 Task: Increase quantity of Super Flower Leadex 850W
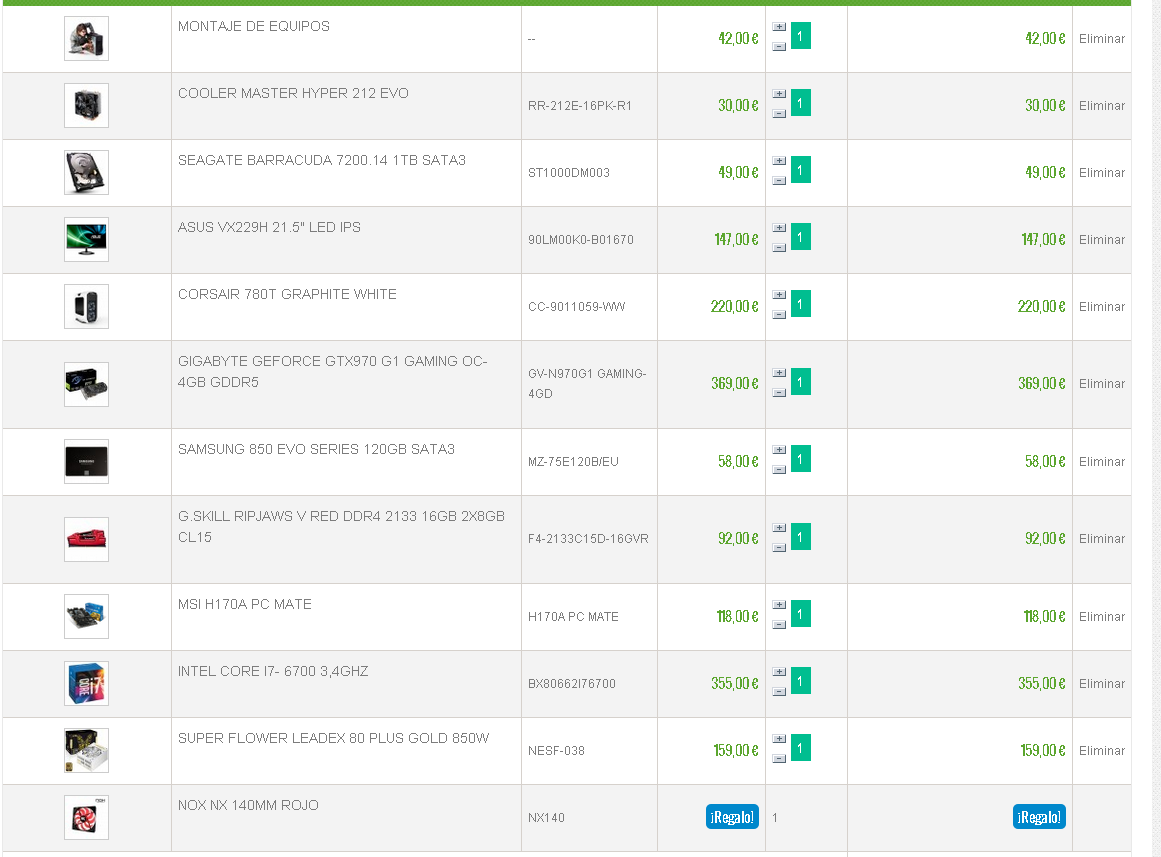click(x=779, y=739)
